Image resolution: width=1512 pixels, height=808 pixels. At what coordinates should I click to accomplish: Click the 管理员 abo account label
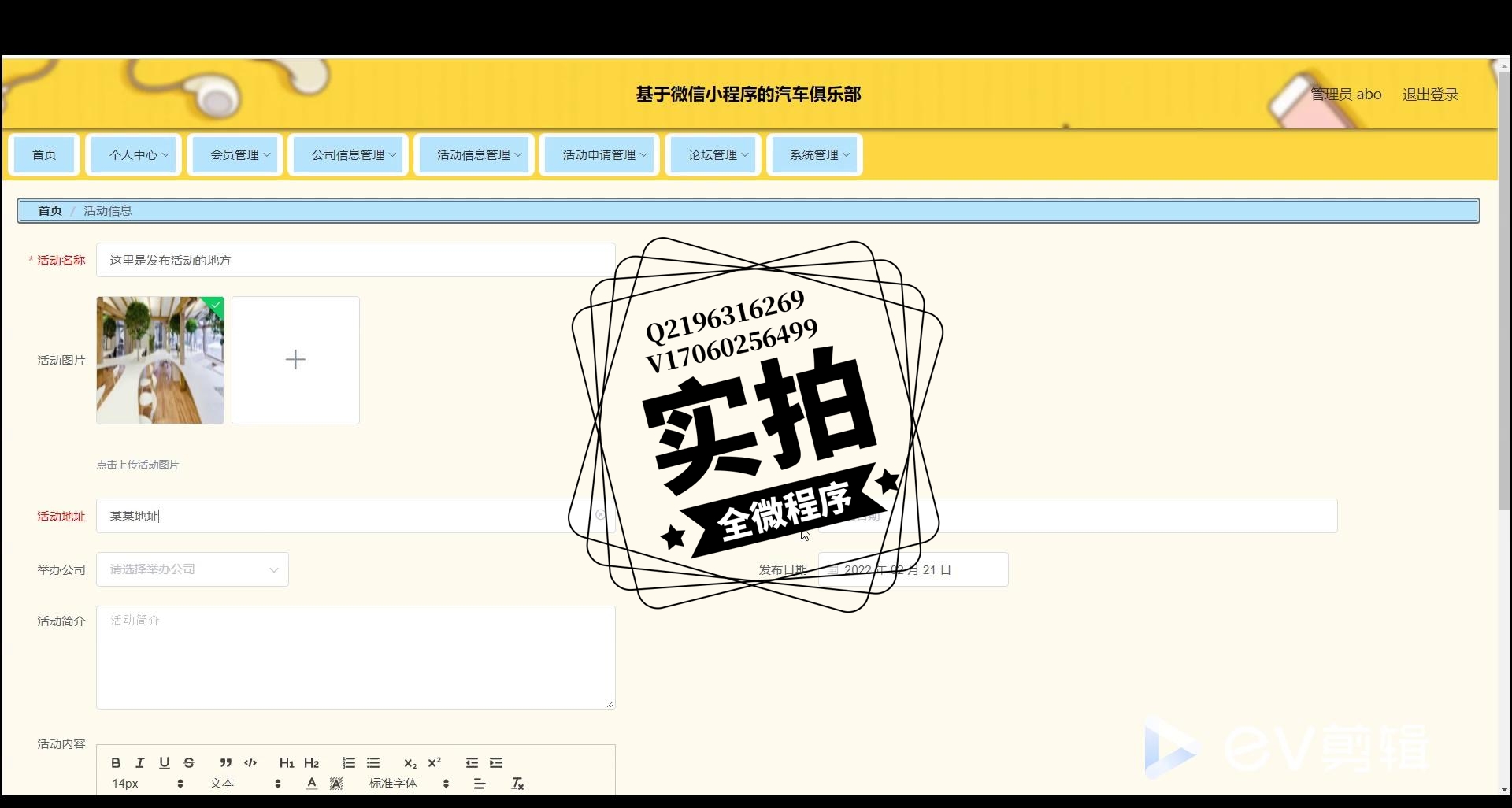(1346, 95)
